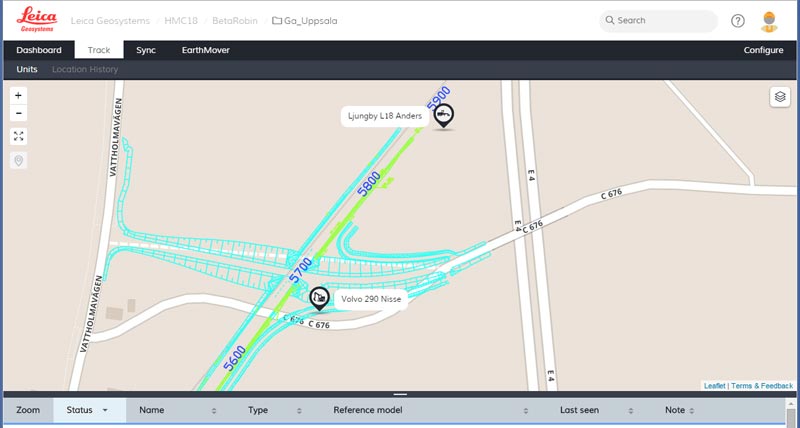Click the 5900 chainage label
Viewport: 800px width, 428px height.
[x=439, y=98]
